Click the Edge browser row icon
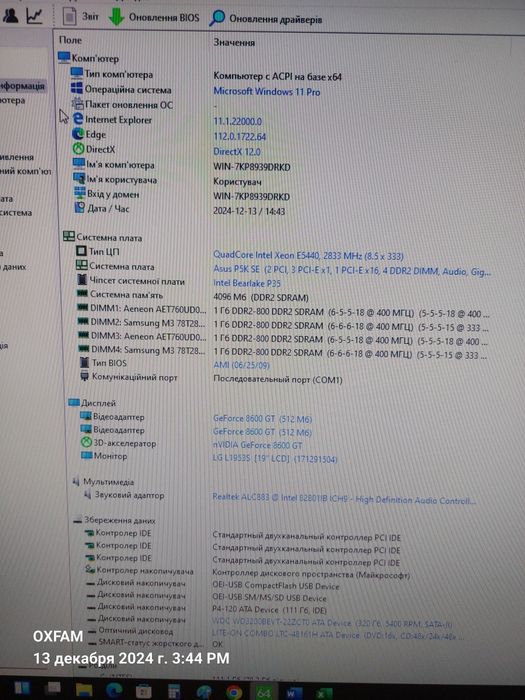The width and height of the screenshot is (525, 700). click(x=78, y=133)
